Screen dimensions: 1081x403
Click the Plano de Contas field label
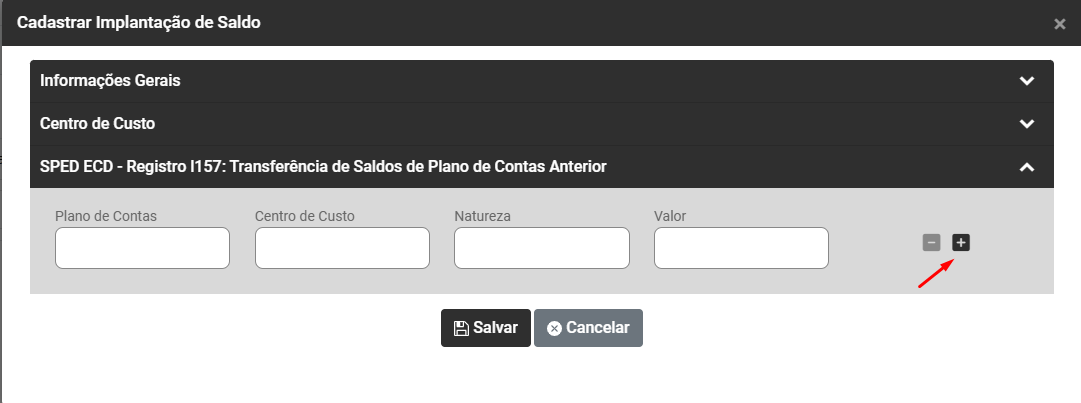106,215
